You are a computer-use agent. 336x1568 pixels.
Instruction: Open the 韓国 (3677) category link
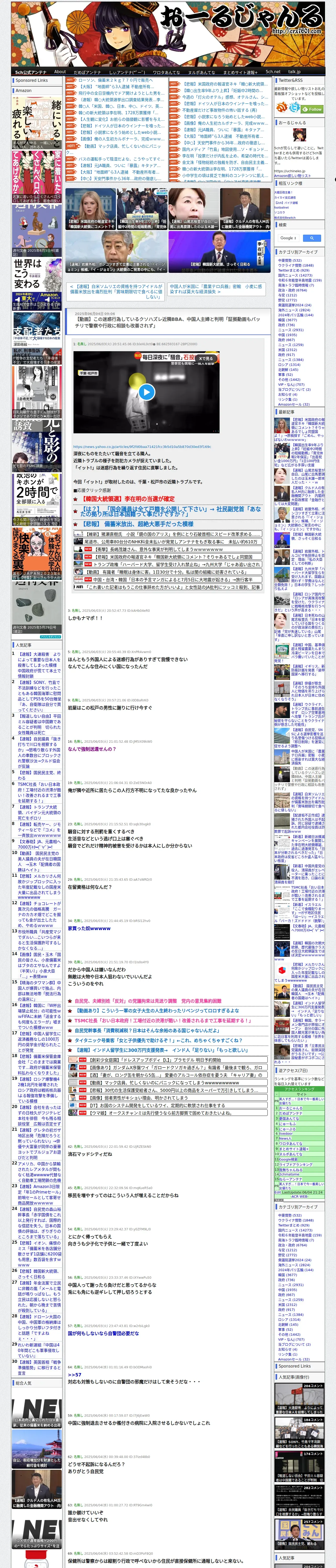[x=288, y=320]
